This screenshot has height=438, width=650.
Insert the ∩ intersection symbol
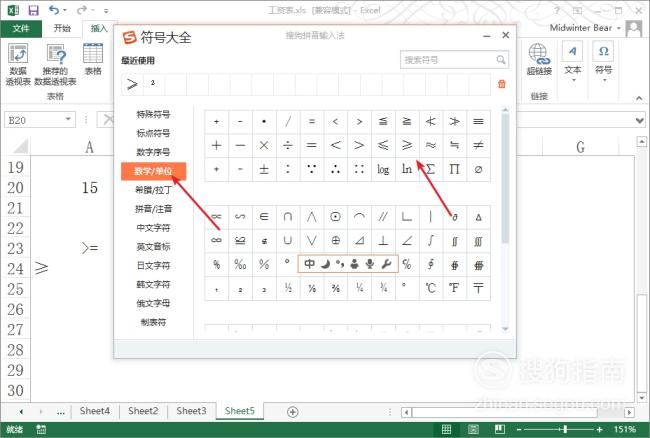pos(288,217)
